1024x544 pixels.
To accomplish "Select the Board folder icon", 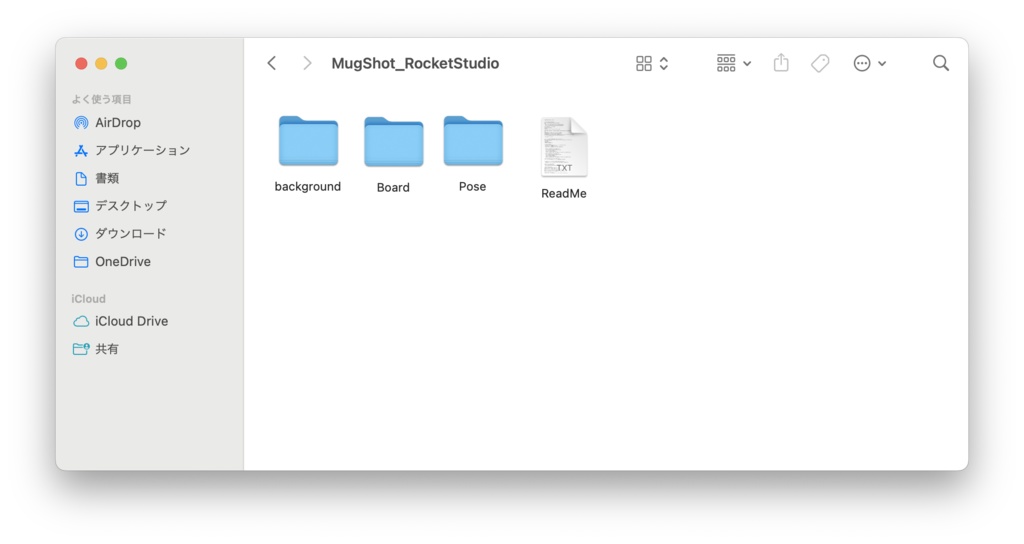I will point(394,142).
